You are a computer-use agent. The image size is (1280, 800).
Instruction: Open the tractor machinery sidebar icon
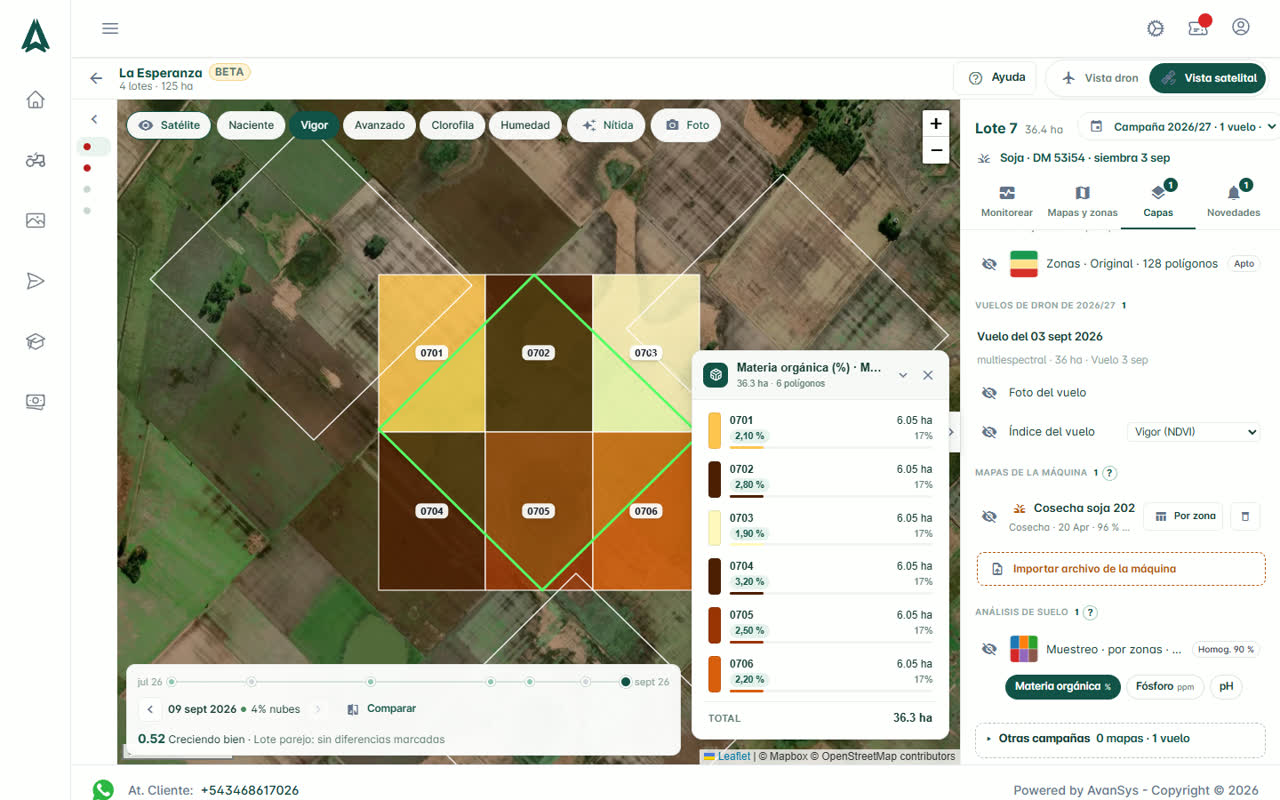tap(36, 160)
